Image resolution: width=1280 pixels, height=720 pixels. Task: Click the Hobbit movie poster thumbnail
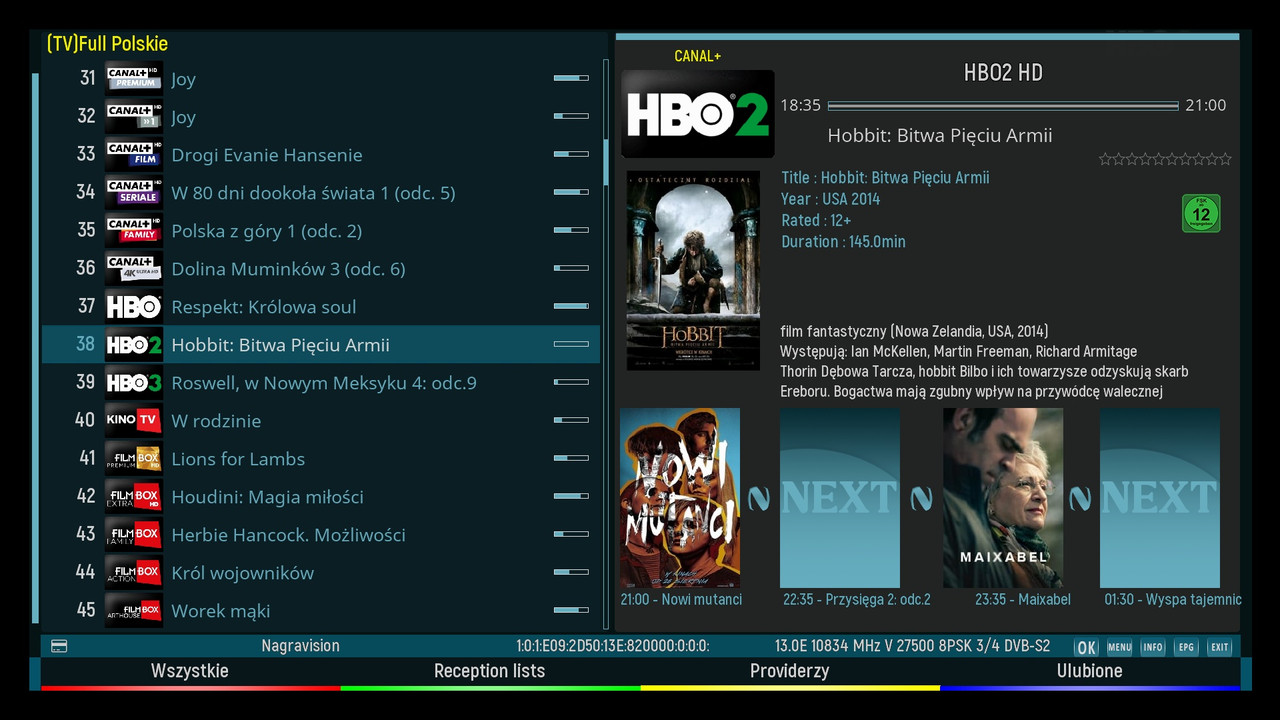click(x=693, y=270)
